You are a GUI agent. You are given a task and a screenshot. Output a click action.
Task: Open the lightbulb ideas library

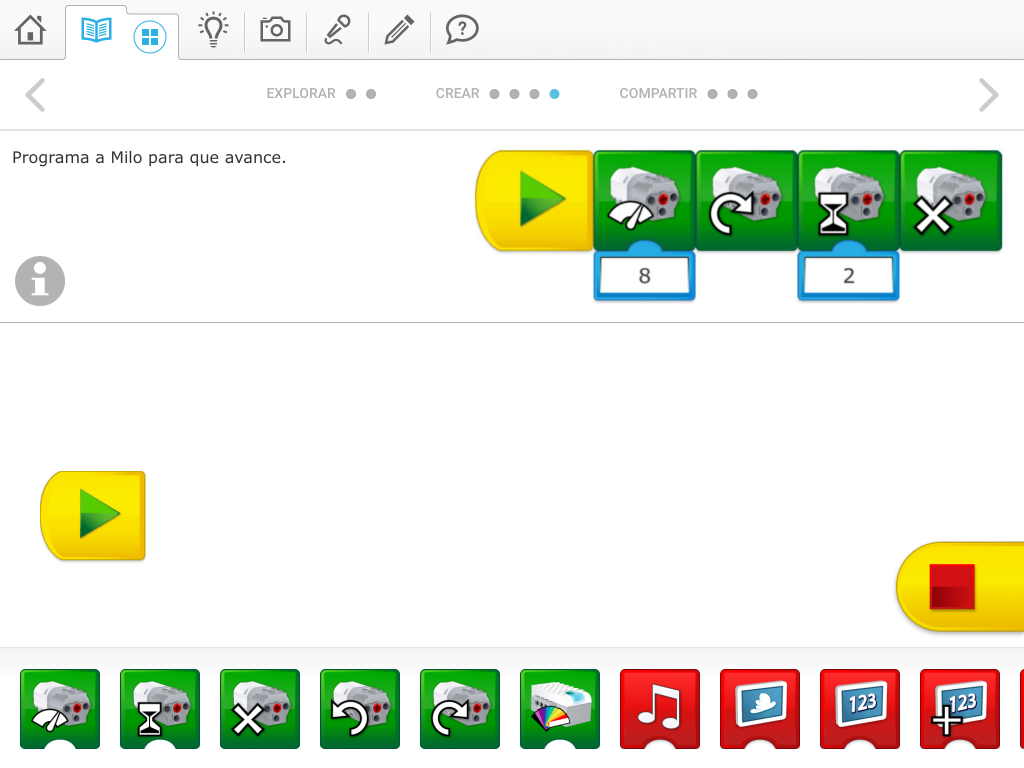click(212, 31)
